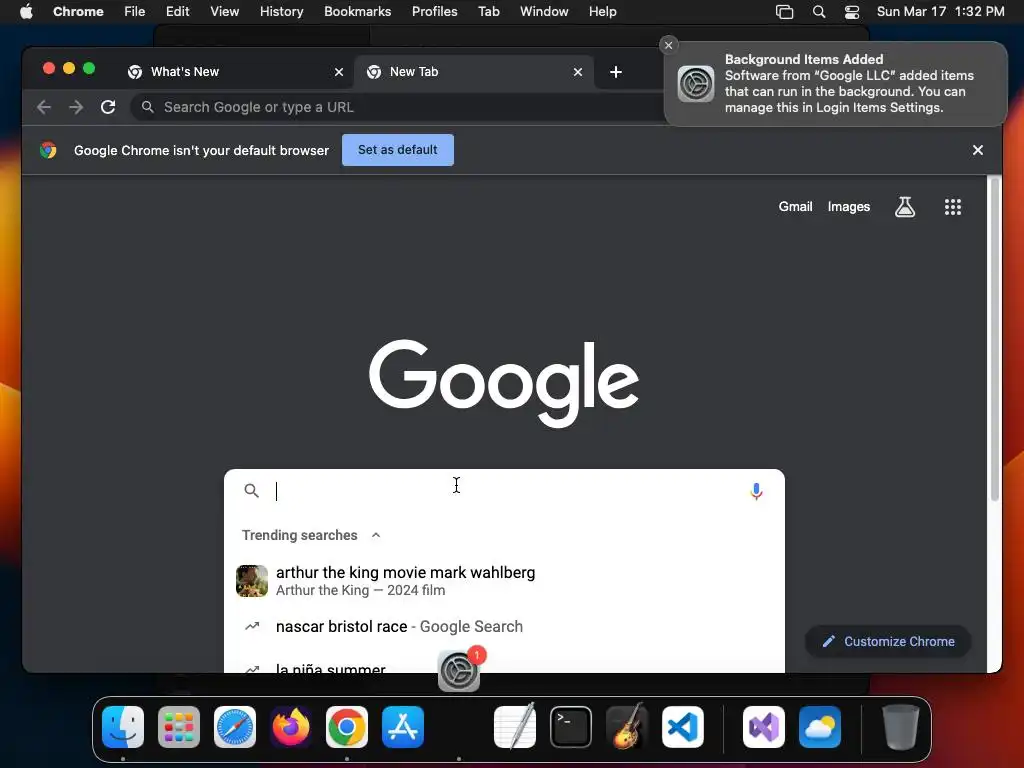
Task: Open the Images link
Action: [848, 206]
